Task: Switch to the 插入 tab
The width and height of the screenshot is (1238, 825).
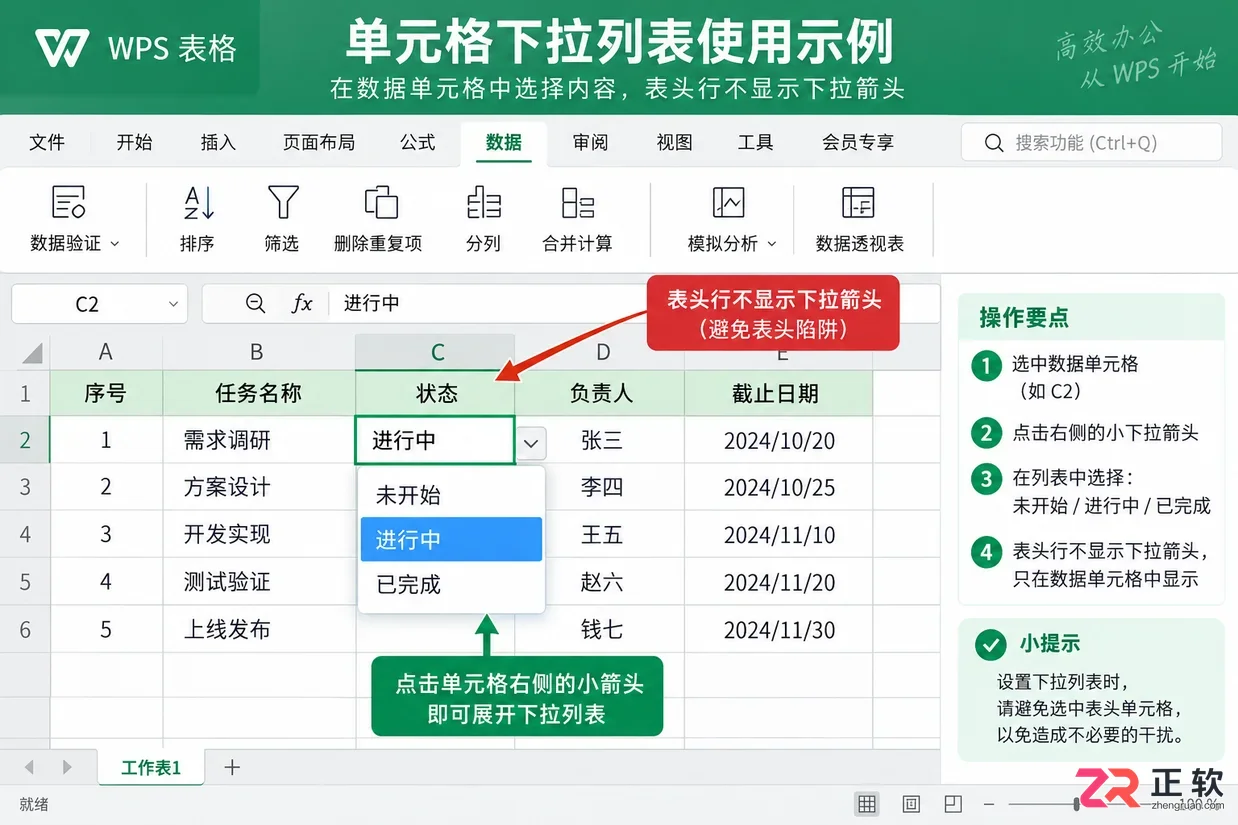Action: [218, 143]
